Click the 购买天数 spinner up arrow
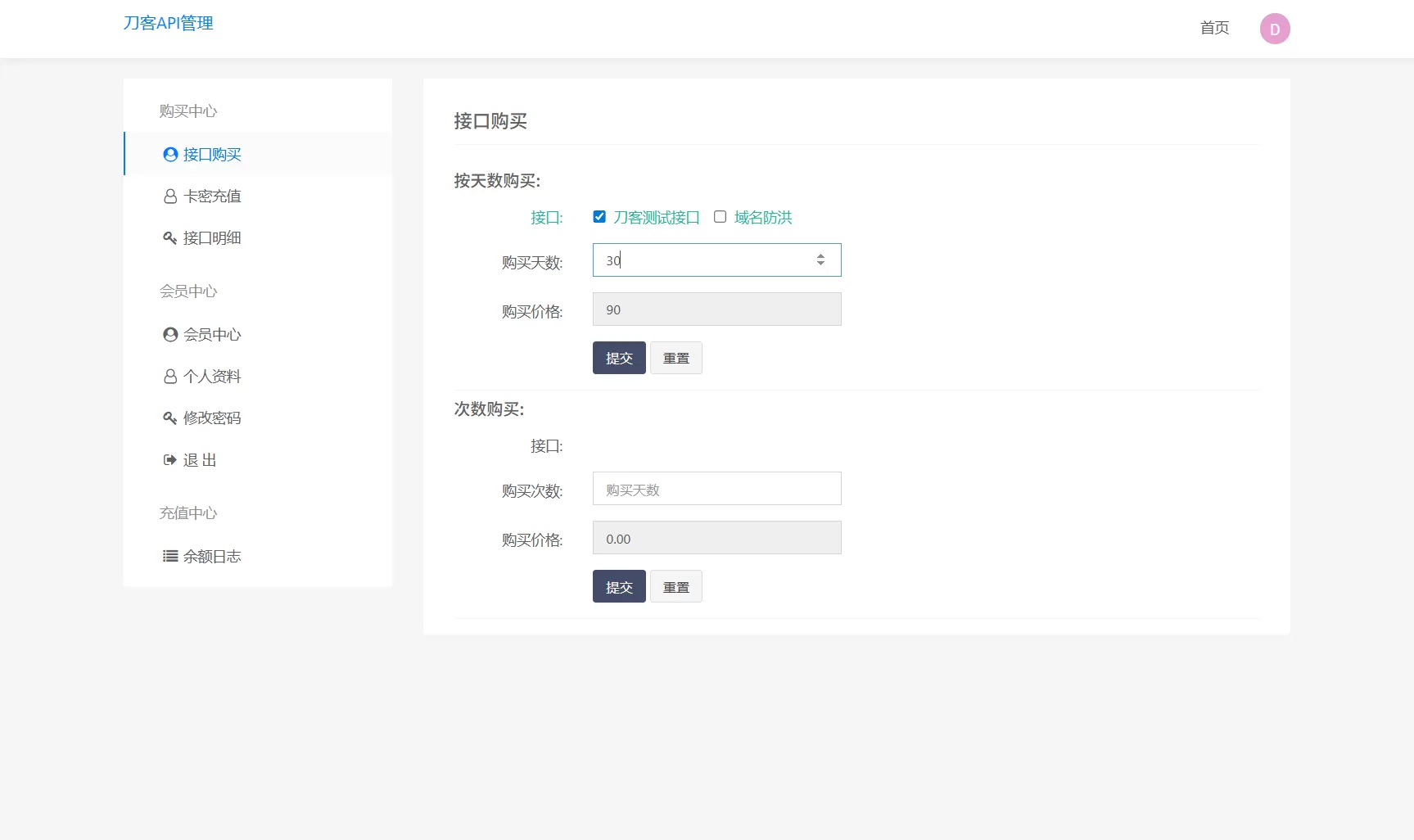 (x=820, y=255)
